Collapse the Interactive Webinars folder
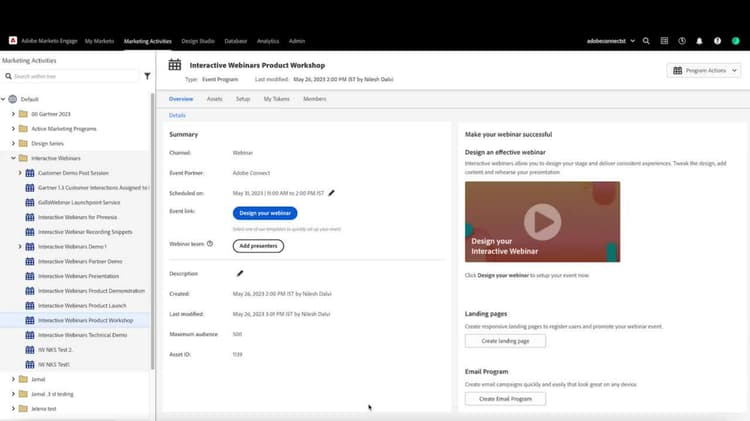This screenshot has height=421, width=750. point(13,158)
